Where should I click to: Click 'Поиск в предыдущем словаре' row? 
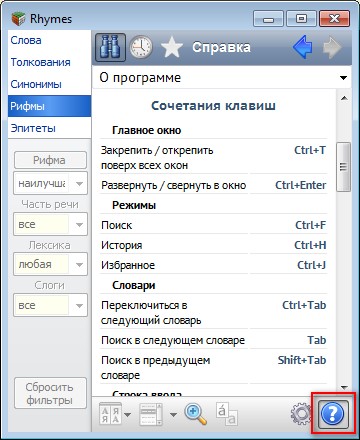click(155, 368)
